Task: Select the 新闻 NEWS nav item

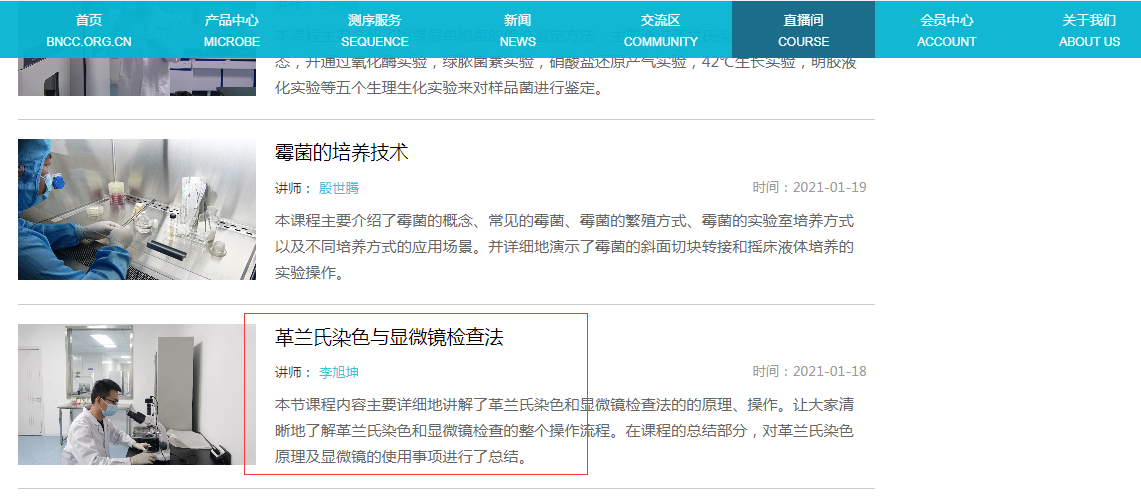Action: coord(517,31)
